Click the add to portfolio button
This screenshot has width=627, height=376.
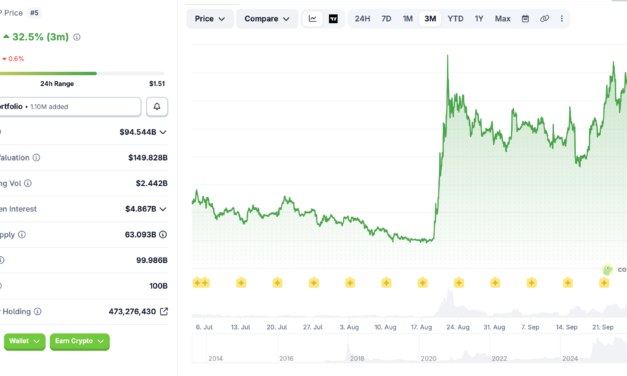click(70, 107)
